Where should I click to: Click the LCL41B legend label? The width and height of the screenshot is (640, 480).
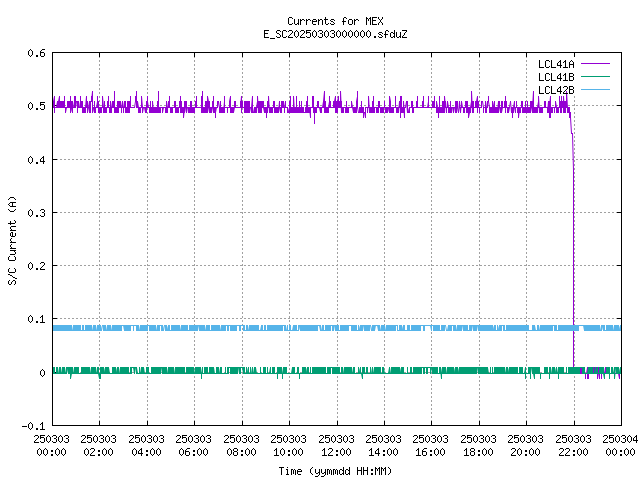click(x=556, y=77)
